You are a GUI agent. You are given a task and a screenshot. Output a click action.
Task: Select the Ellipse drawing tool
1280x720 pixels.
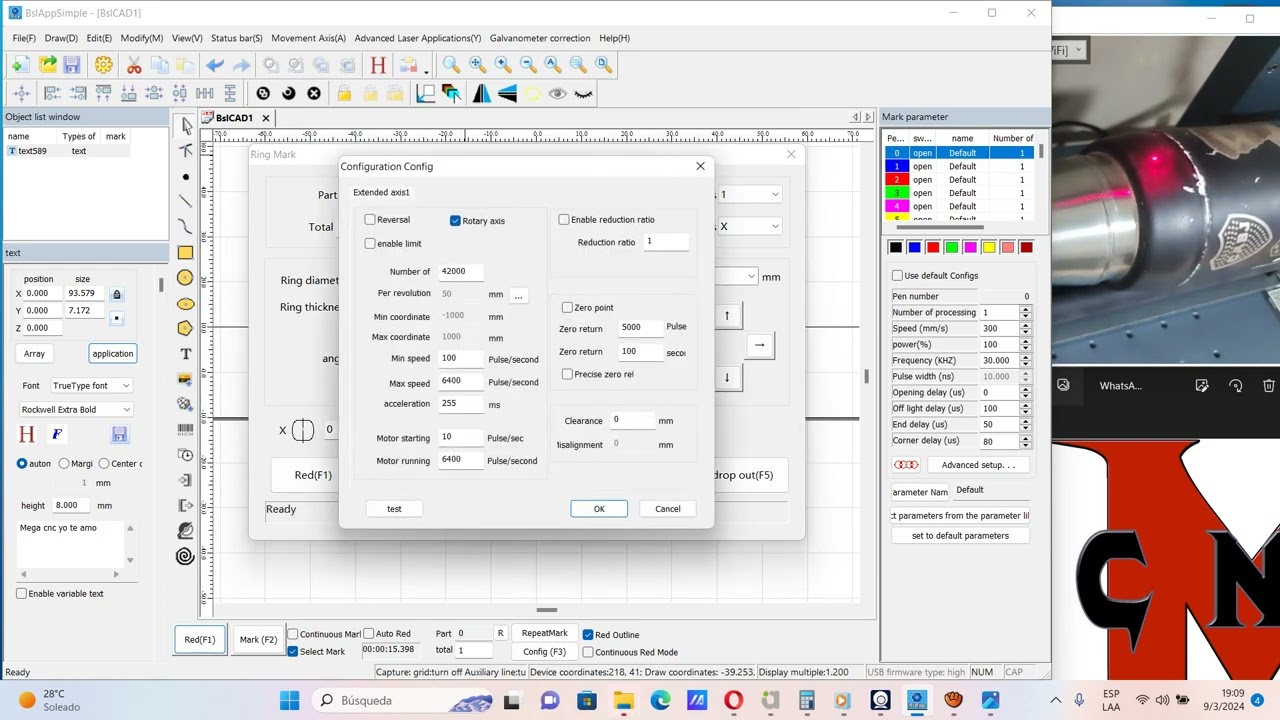185,303
